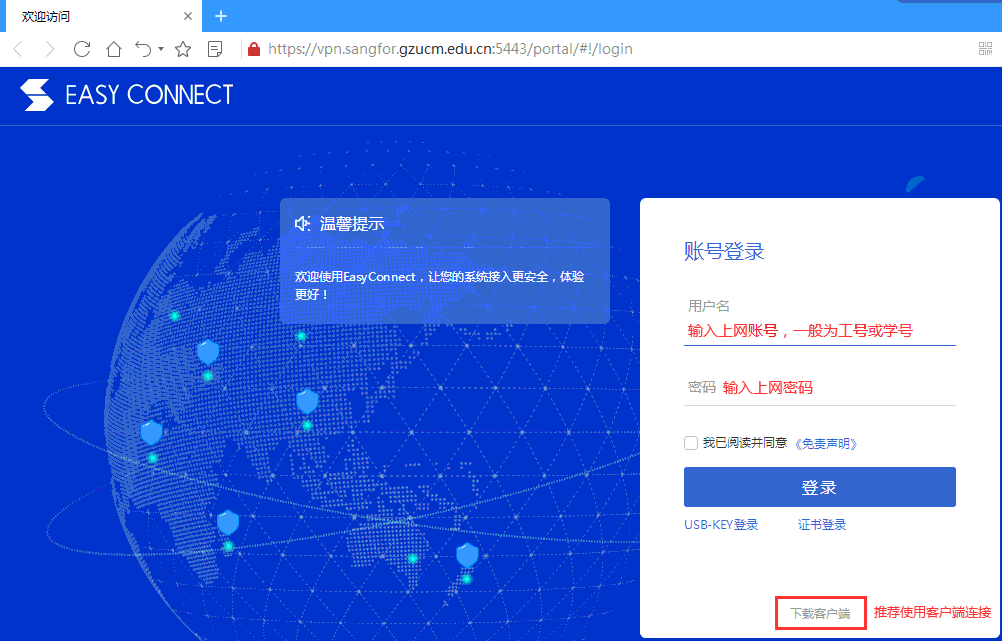
Task: Click the reading mode icon by address bar
Action: tap(214, 49)
